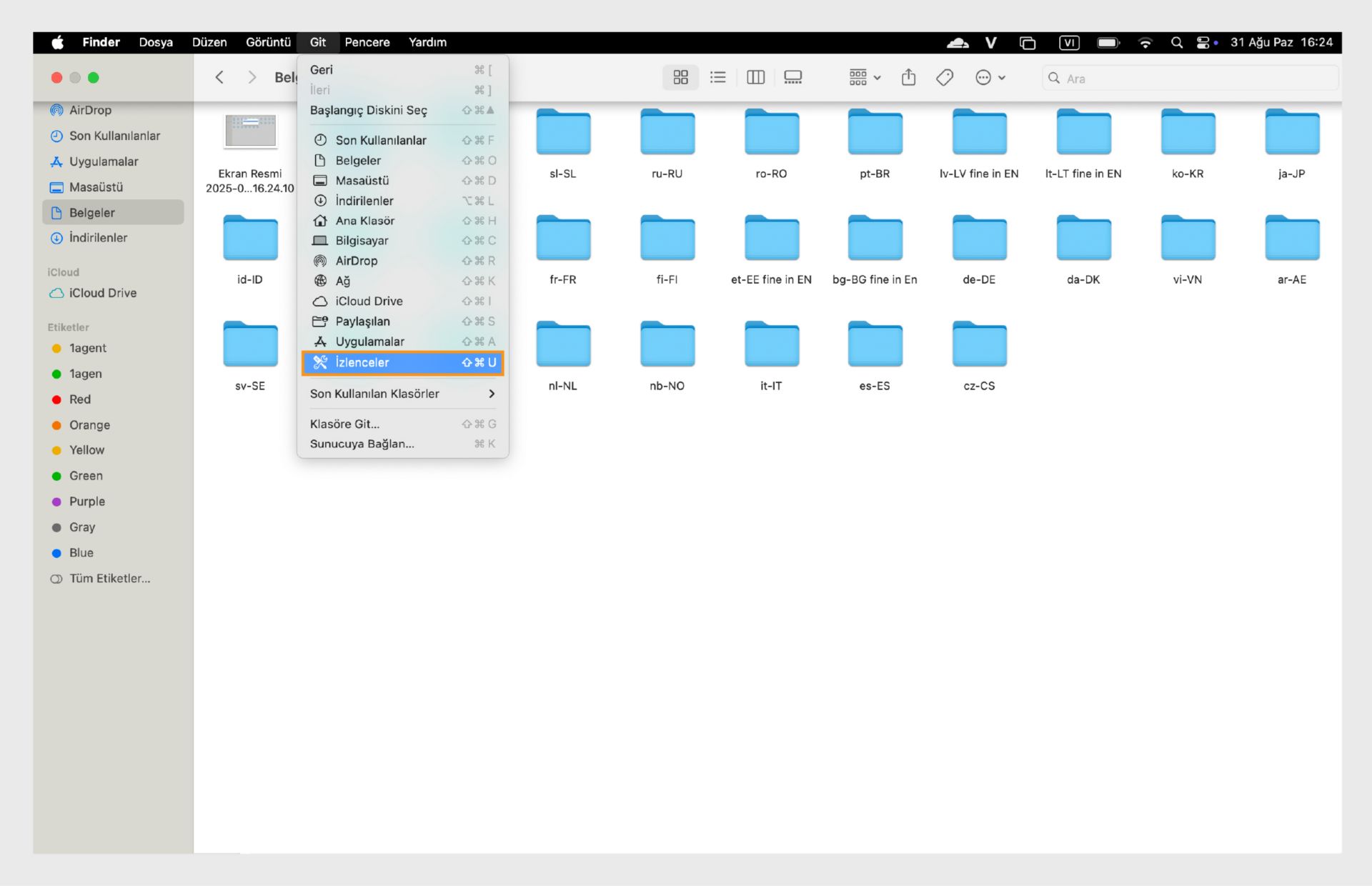The height and width of the screenshot is (886, 1372).
Task: Click the tag edit icon
Action: [944, 77]
